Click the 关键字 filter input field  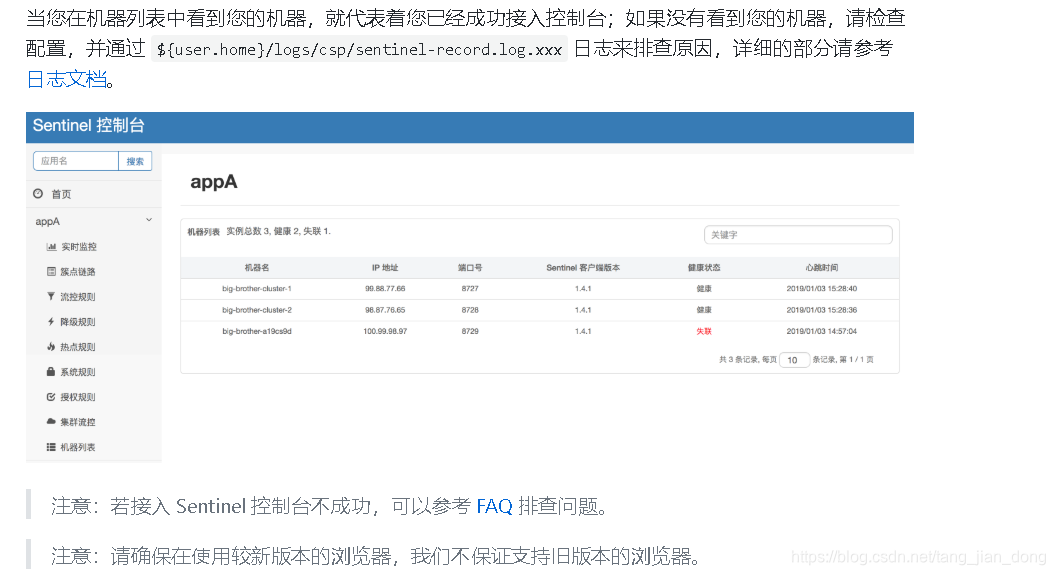coord(798,234)
